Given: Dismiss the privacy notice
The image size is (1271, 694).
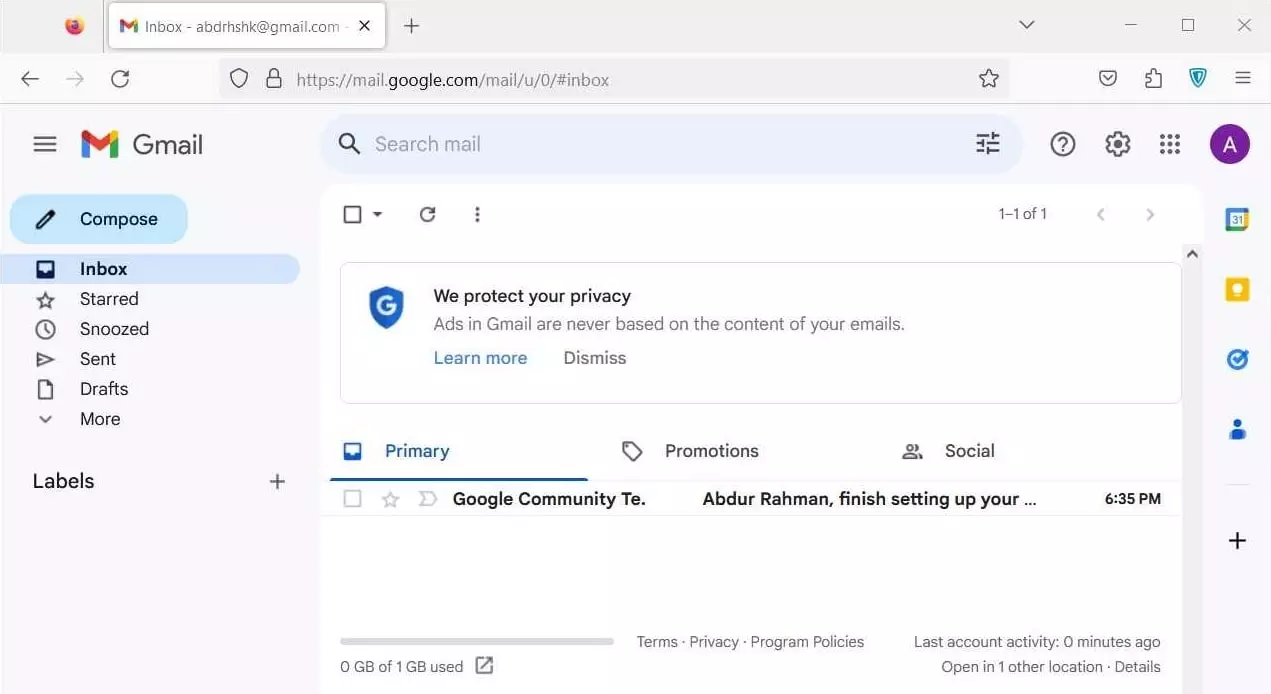Looking at the screenshot, I should pos(595,358).
